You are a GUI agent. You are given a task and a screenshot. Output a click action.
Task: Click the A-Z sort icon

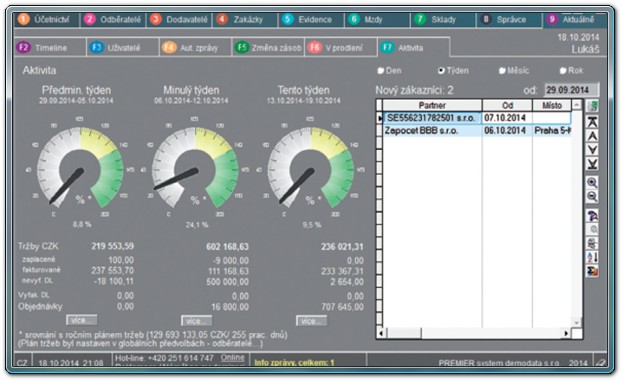pos(592,257)
